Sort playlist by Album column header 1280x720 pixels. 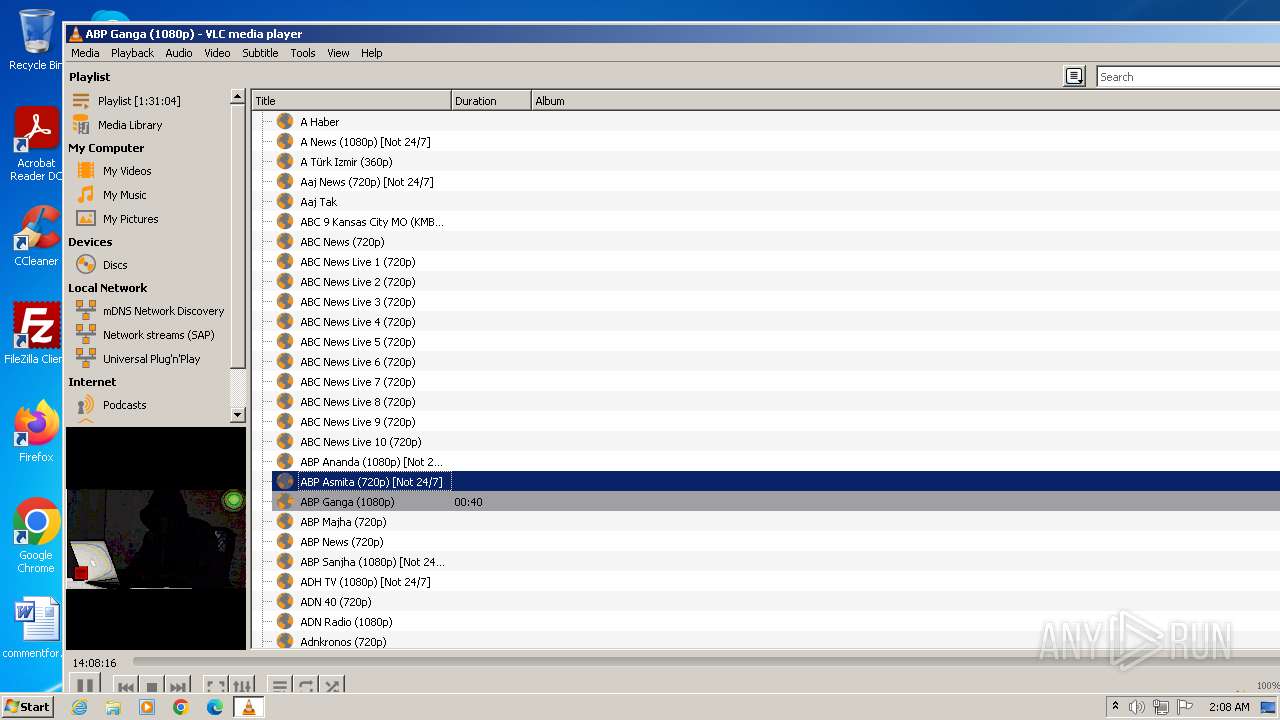tap(905, 101)
